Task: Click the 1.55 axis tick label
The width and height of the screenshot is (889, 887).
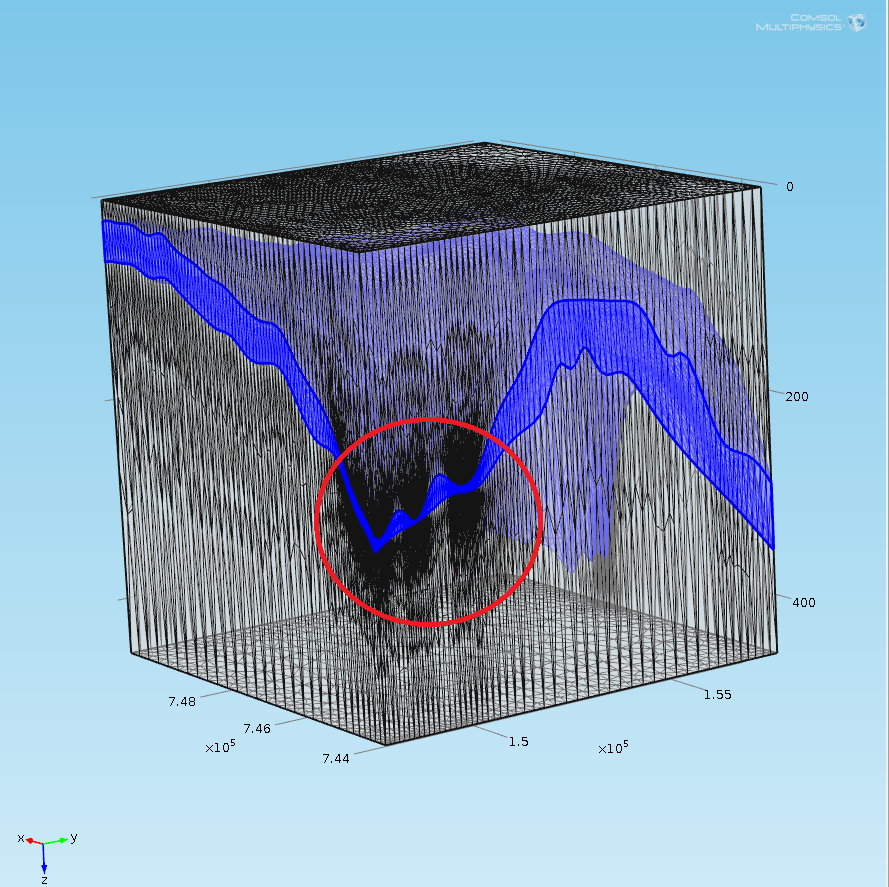Action: coord(717,693)
